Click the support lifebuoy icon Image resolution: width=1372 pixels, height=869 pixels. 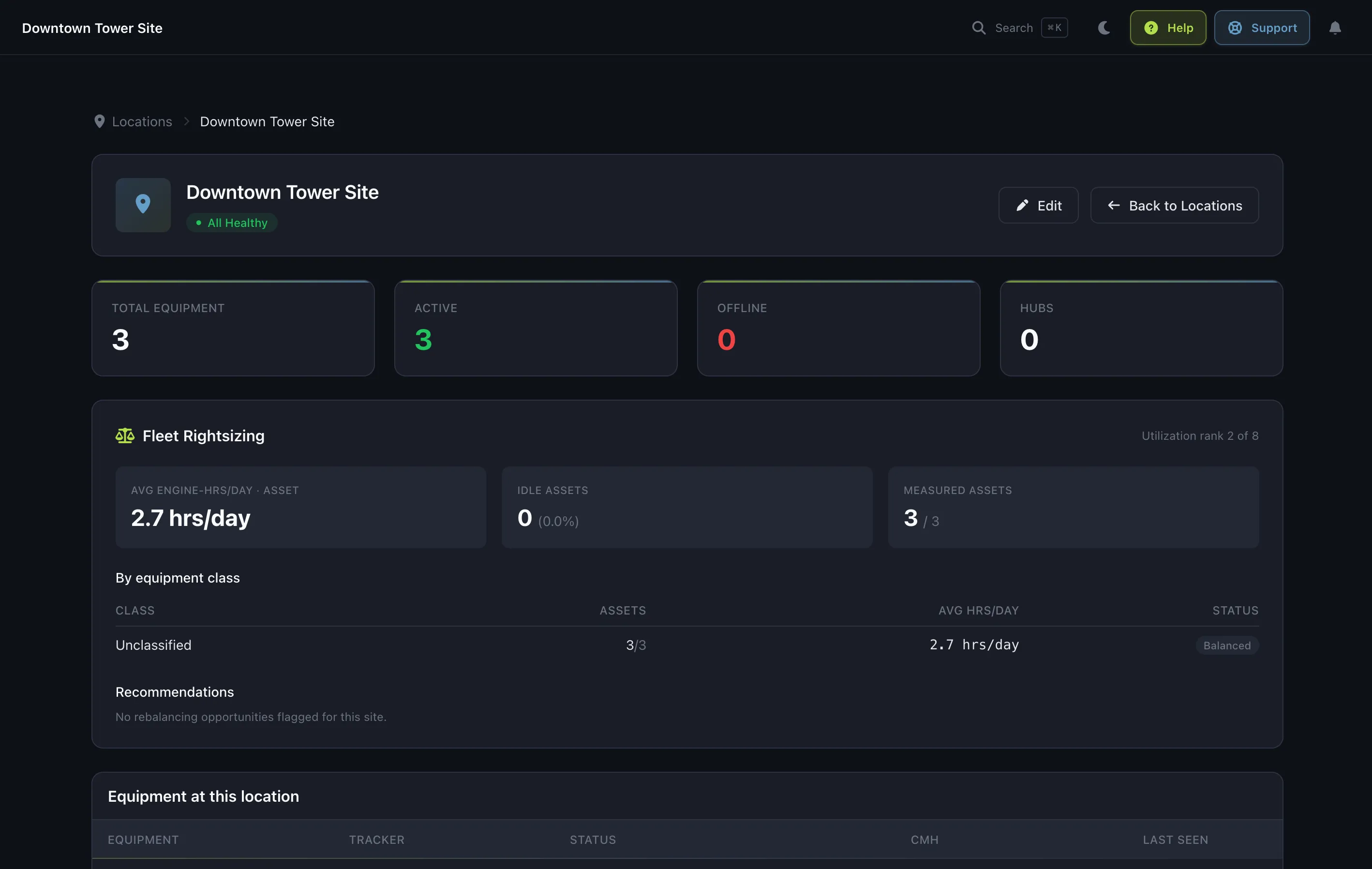[x=1235, y=28]
